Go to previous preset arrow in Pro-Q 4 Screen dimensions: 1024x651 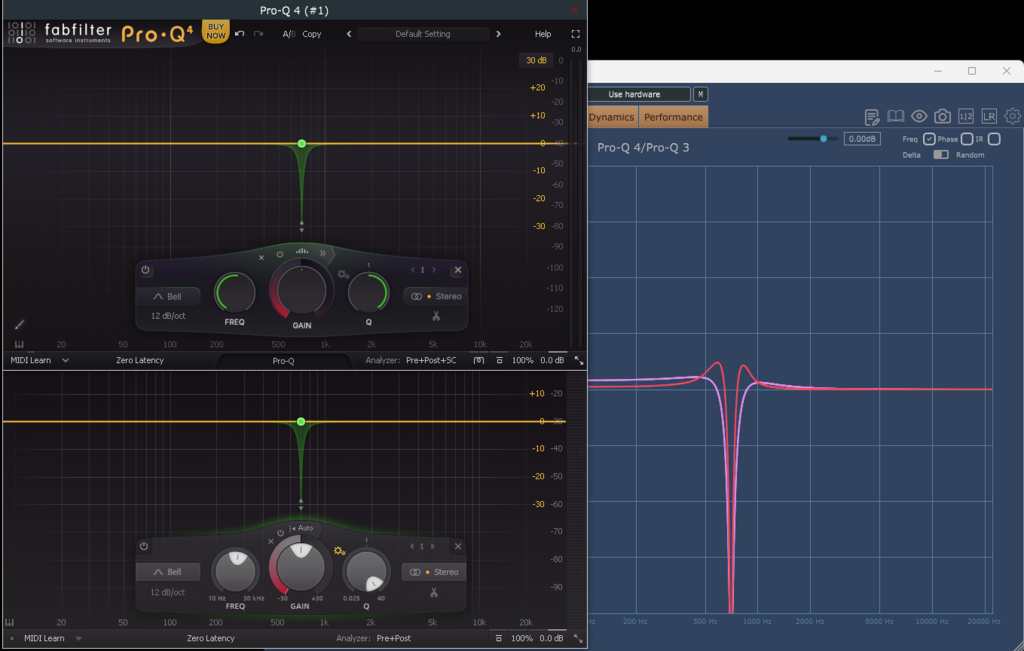349,34
